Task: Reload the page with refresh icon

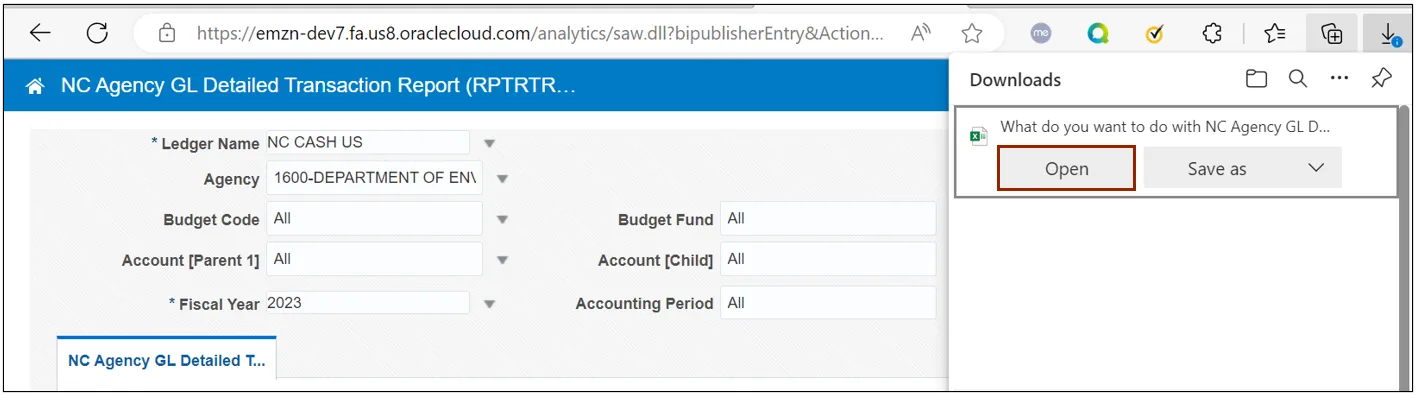Action: tap(97, 33)
